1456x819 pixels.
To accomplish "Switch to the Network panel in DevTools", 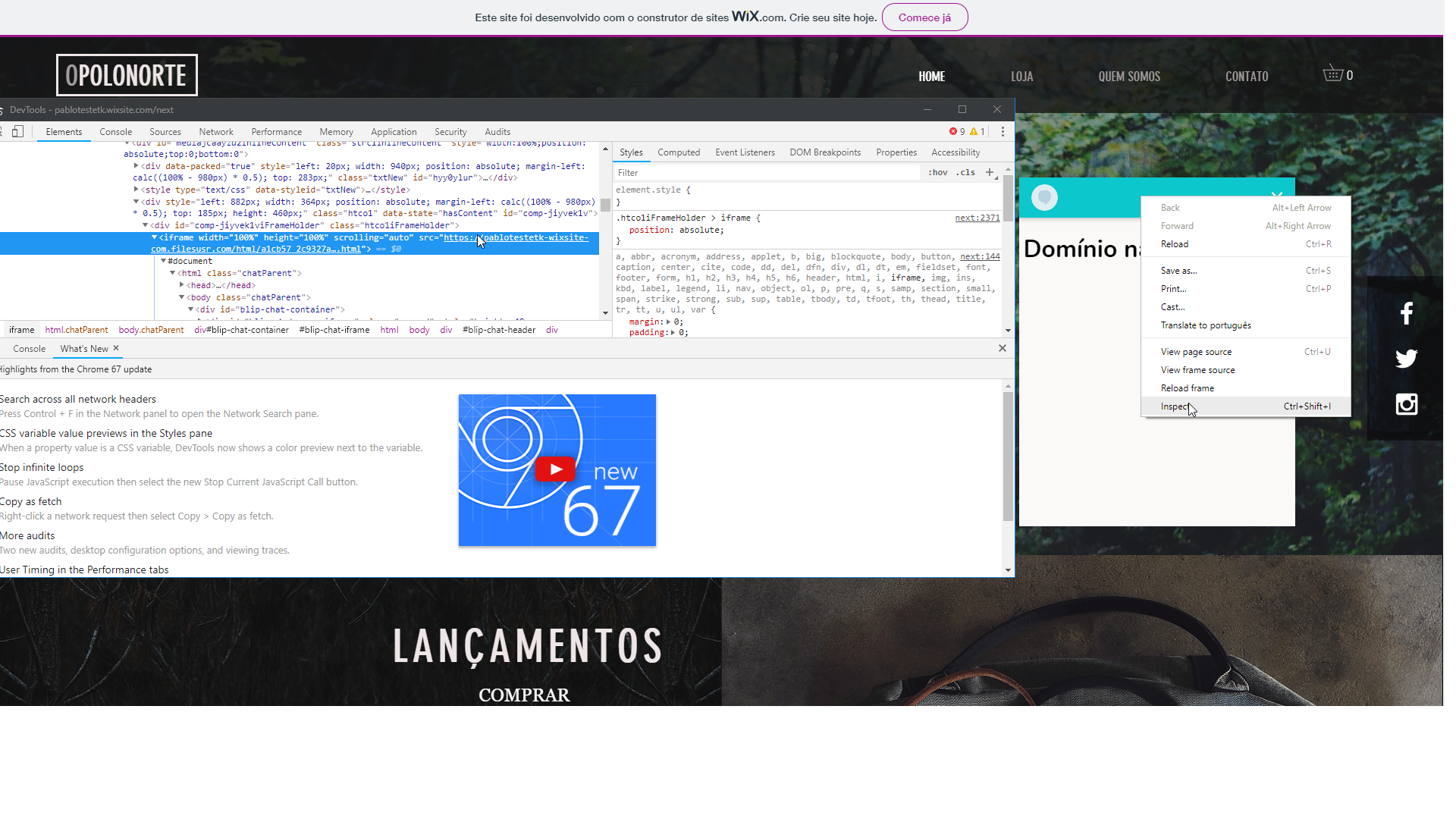I will (x=216, y=131).
